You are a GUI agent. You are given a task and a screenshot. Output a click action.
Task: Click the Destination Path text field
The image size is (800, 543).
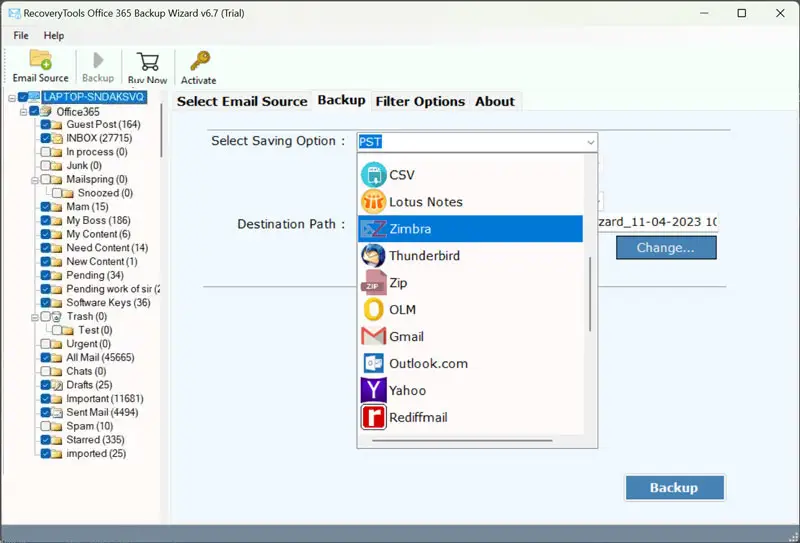point(658,222)
